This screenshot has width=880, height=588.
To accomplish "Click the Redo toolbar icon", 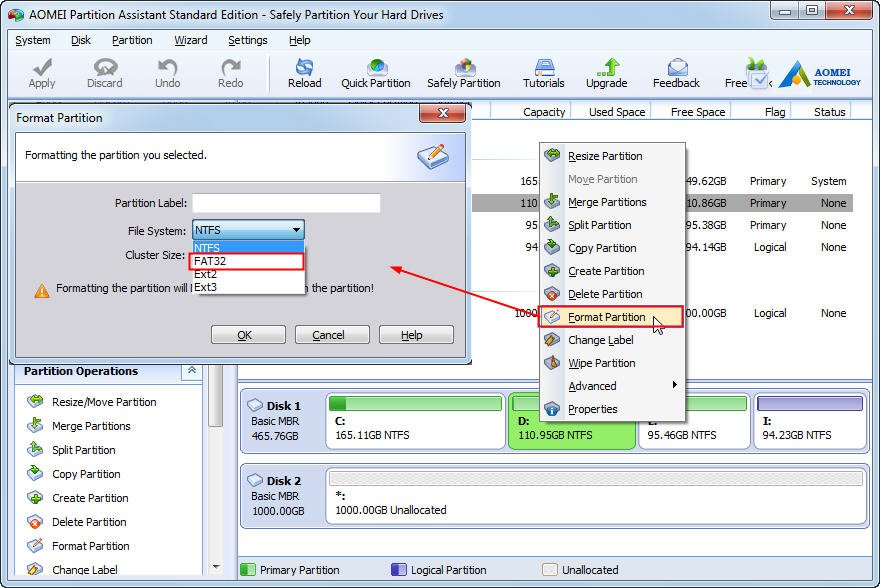I will click(x=231, y=74).
